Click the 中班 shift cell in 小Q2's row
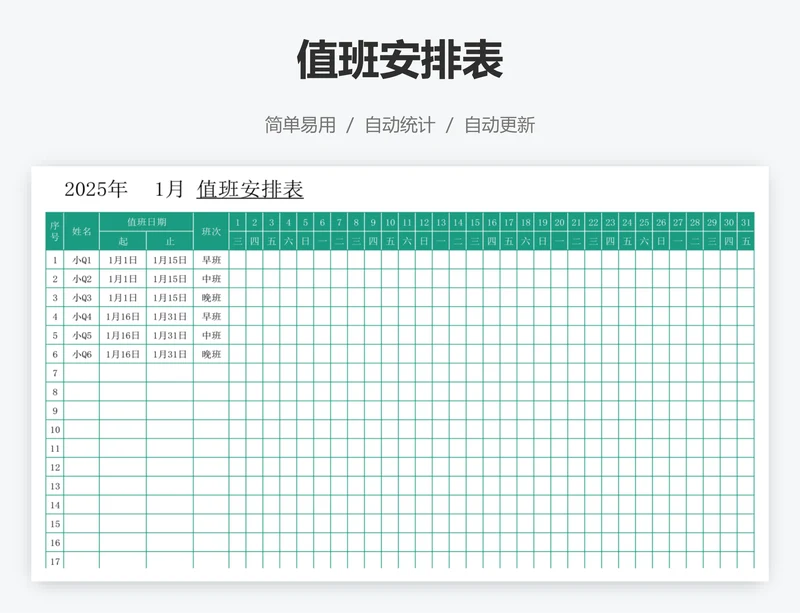This screenshot has width=800, height=613. pyautogui.click(x=211, y=279)
